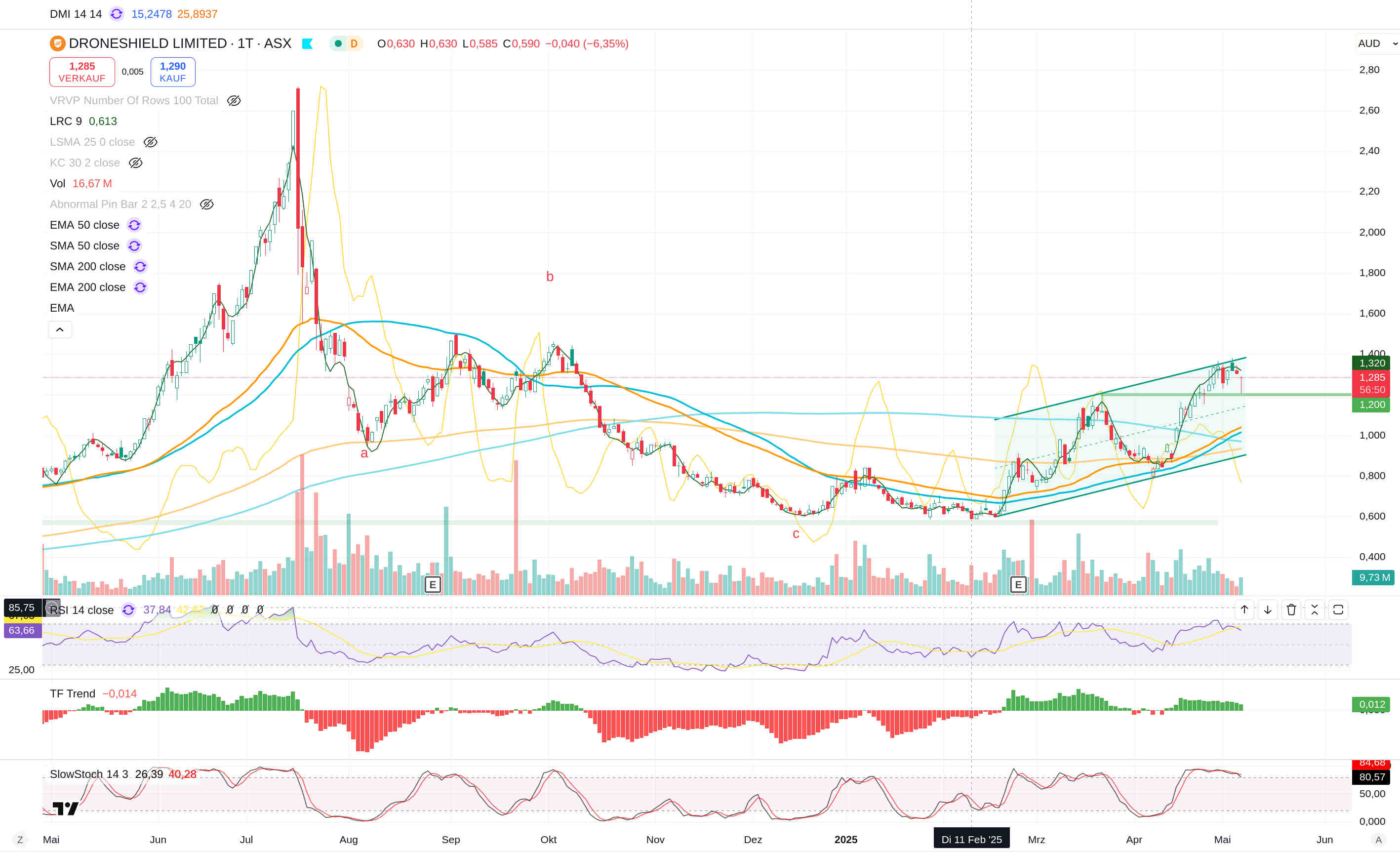The width and height of the screenshot is (1400, 852).
Task: Click the DMI 14 14 refresh icon
Action: [117, 14]
